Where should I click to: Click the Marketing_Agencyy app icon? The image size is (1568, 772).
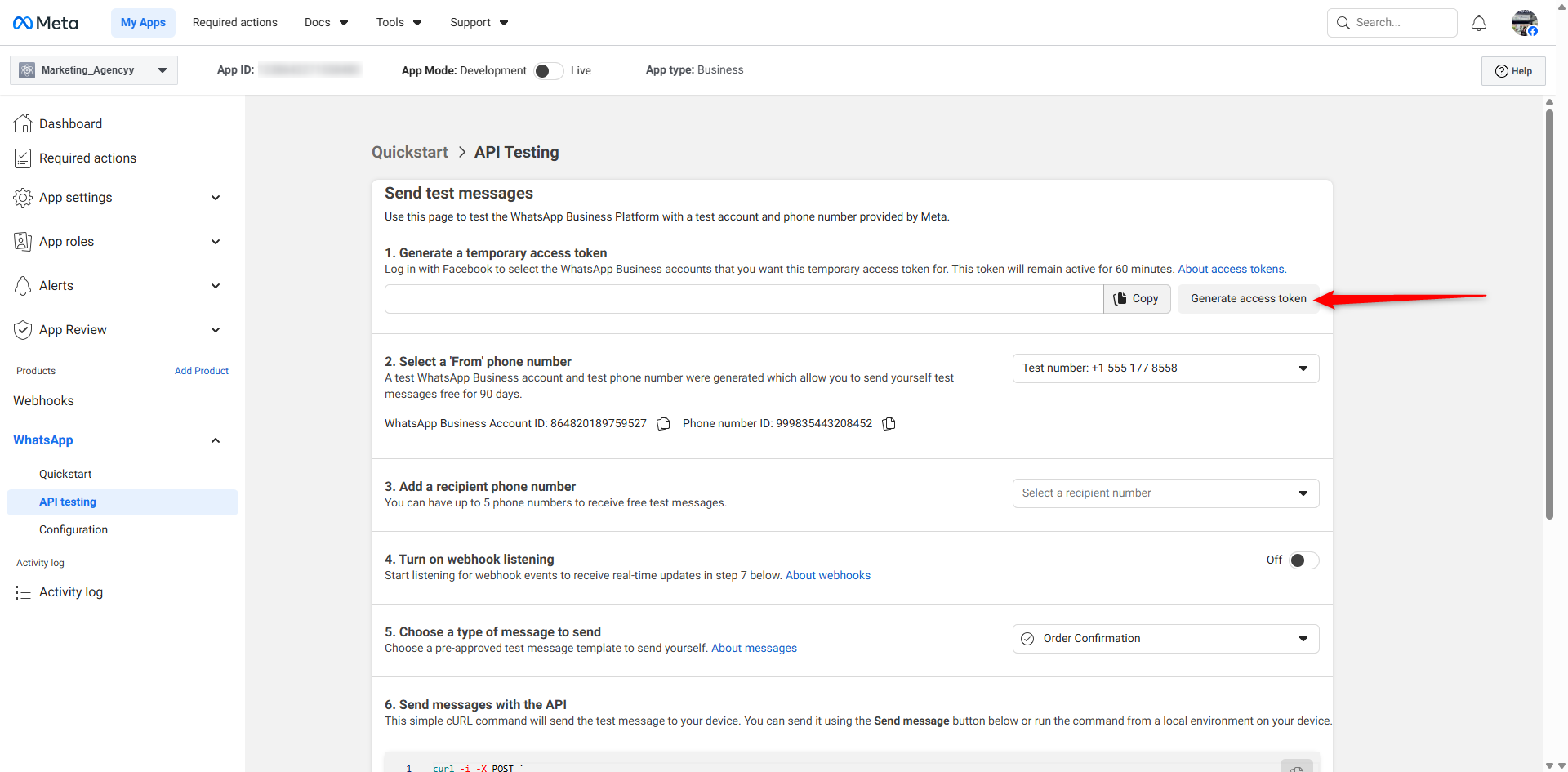(27, 70)
